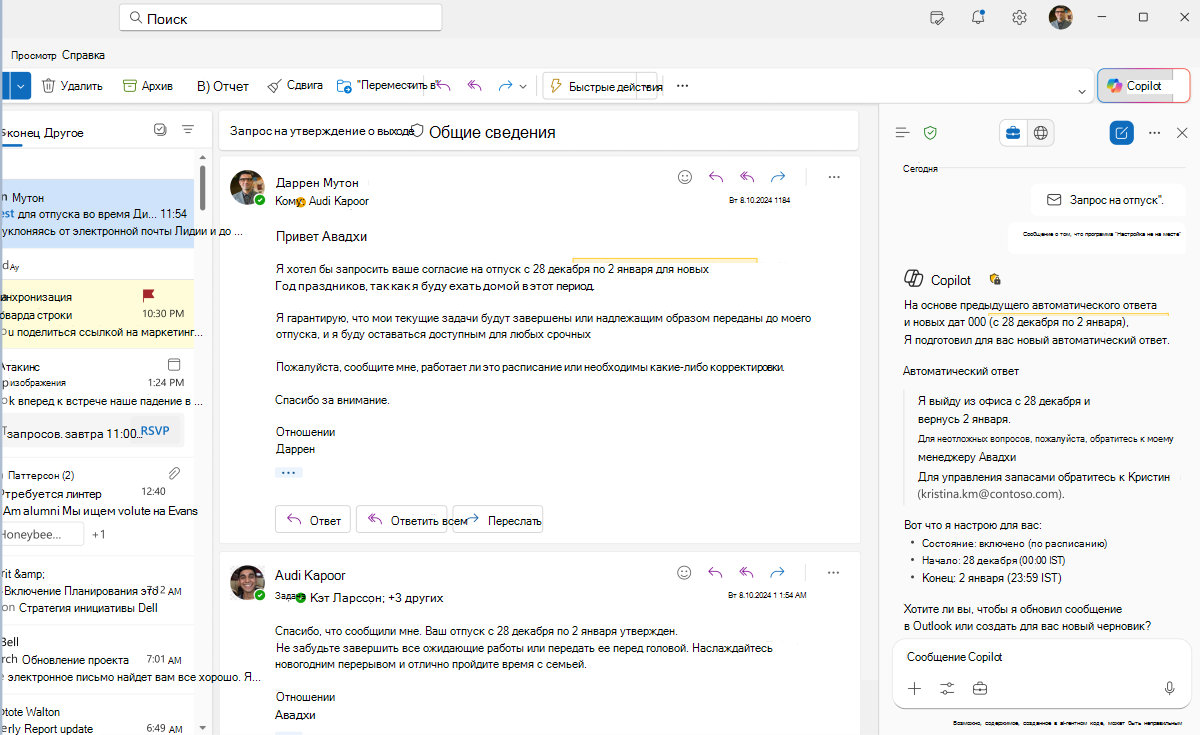The height and width of the screenshot is (735, 1200).
Task: Reply using the icon on Audi Kapoor's message
Action: [x=716, y=573]
